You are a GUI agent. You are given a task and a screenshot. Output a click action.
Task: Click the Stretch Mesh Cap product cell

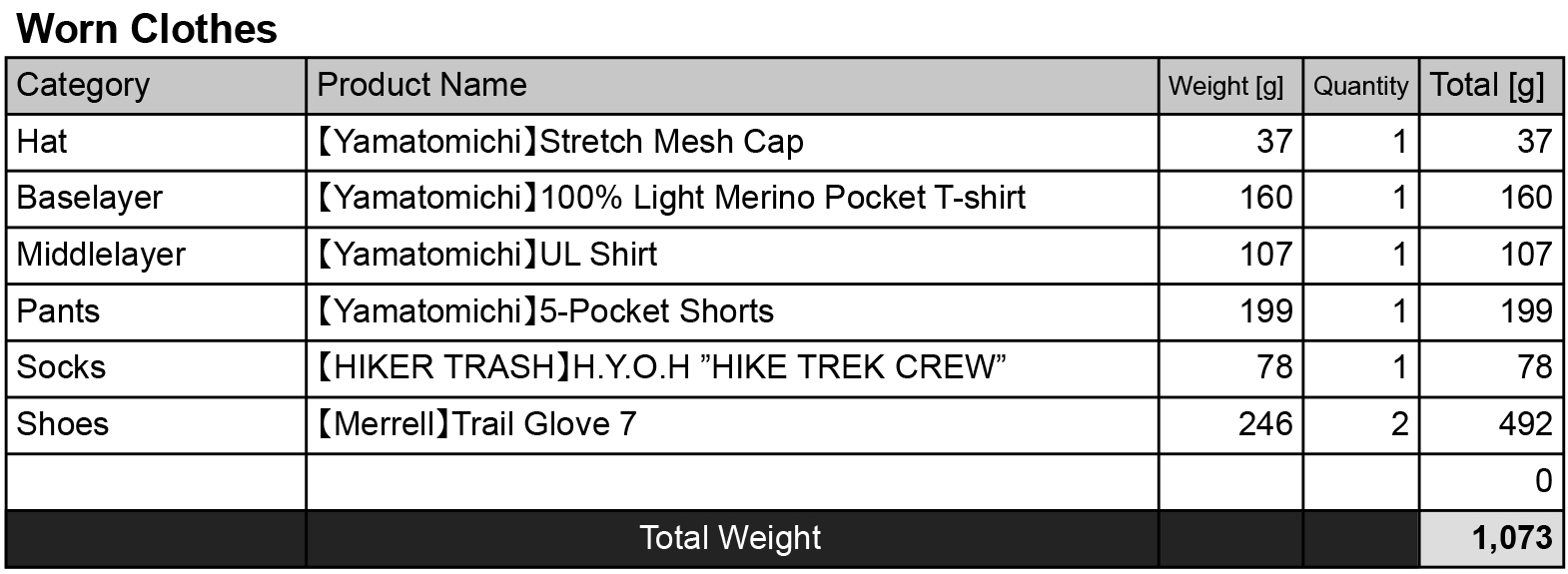pyautogui.click(x=559, y=142)
